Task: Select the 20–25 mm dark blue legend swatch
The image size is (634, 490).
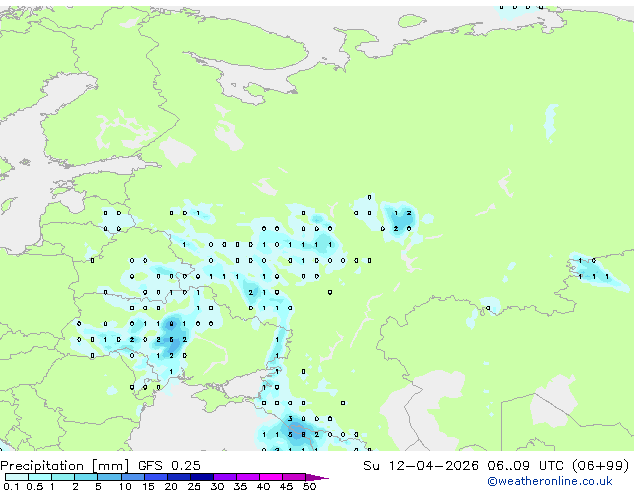Action: coord(179,477)
